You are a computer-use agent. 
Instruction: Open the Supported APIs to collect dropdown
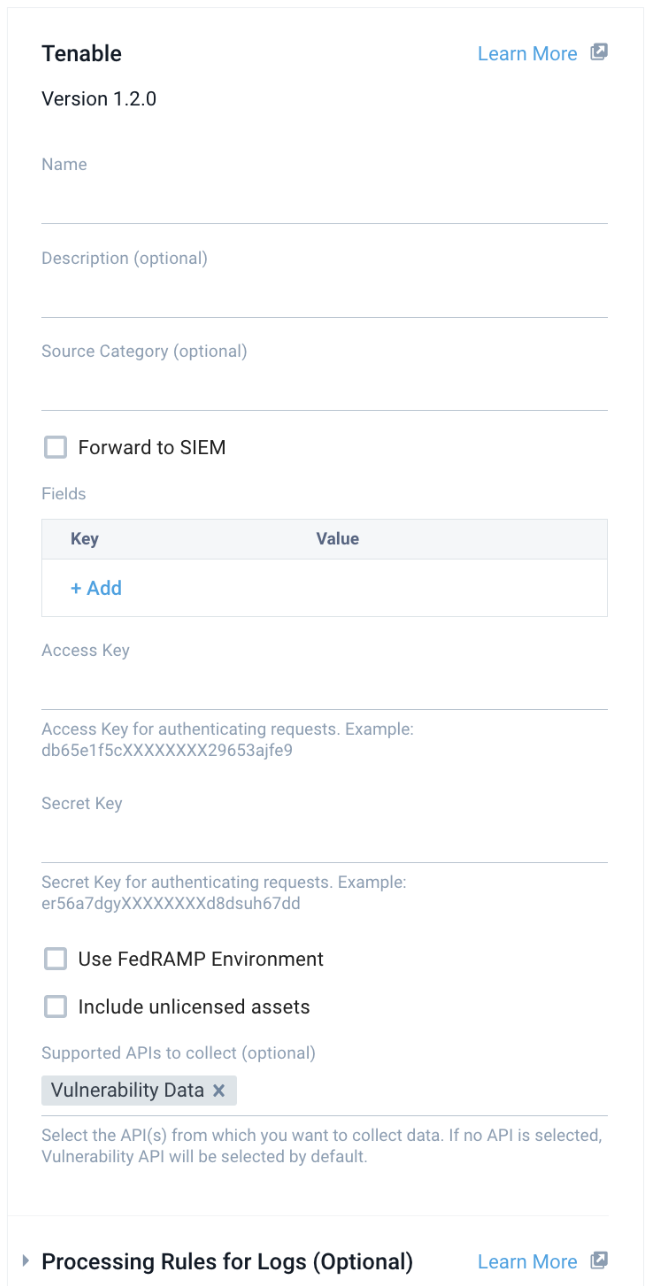[420, 1091]
